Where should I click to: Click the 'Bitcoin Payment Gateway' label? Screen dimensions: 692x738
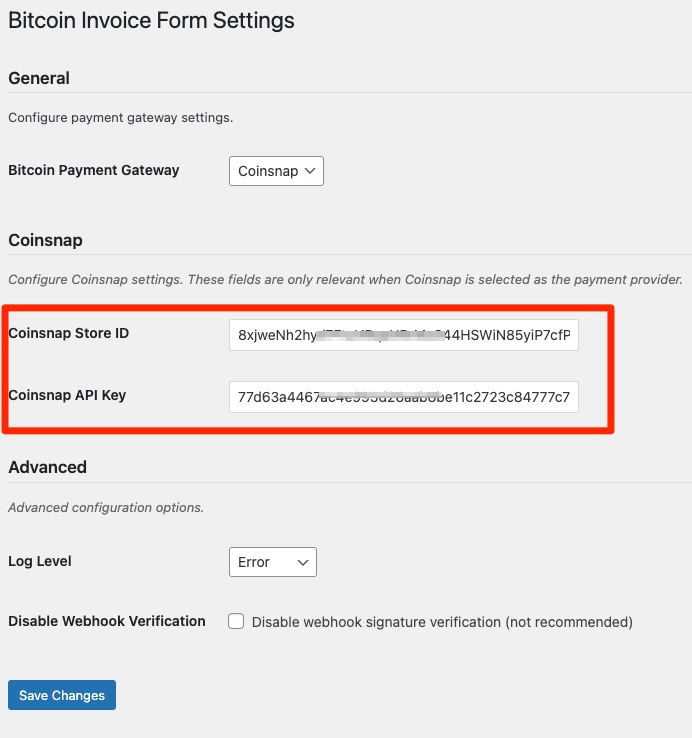(x=94, y=170)
